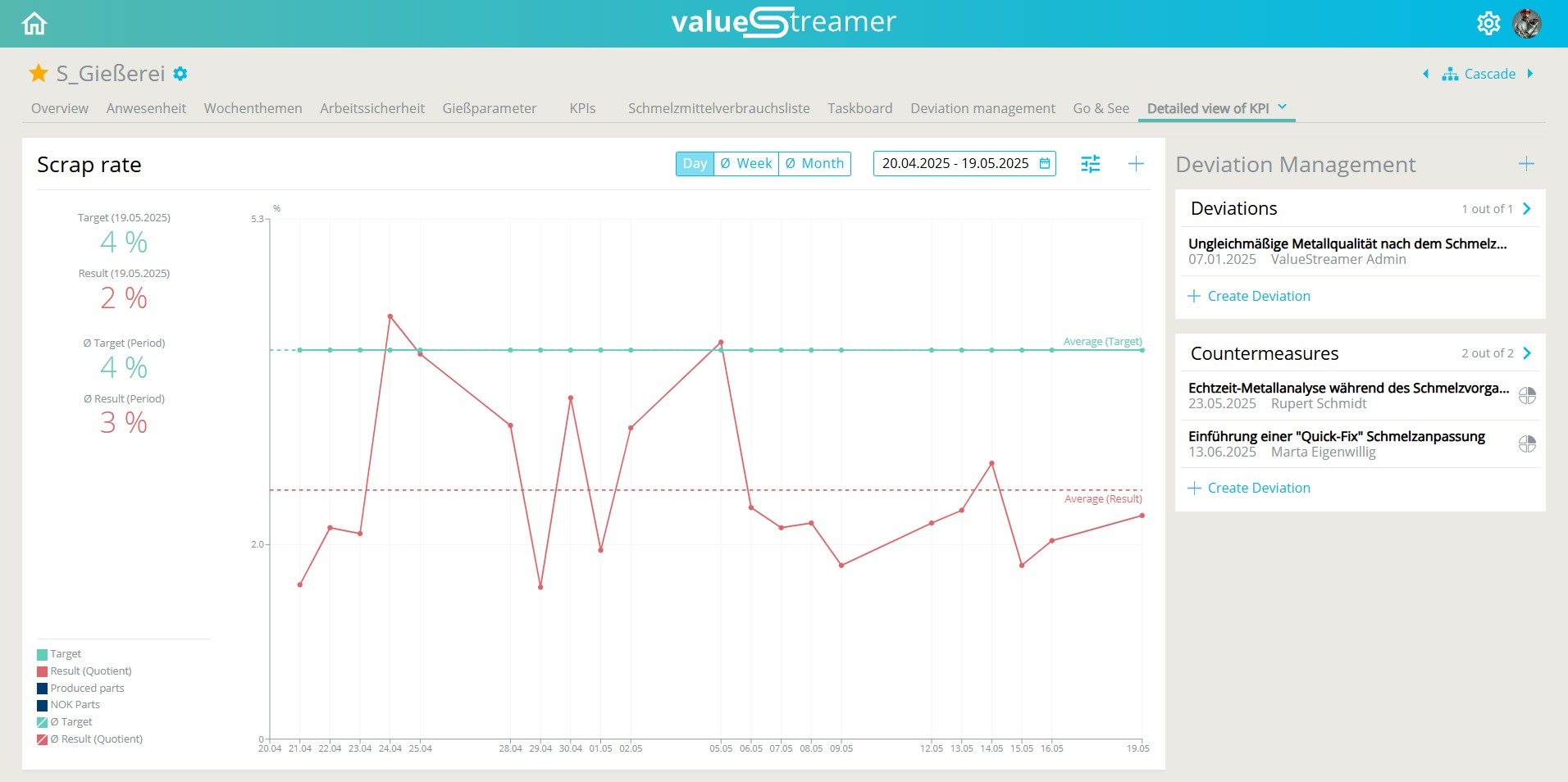
Task: Toggle the Ø Target legend entry
Action: [72, 721]
